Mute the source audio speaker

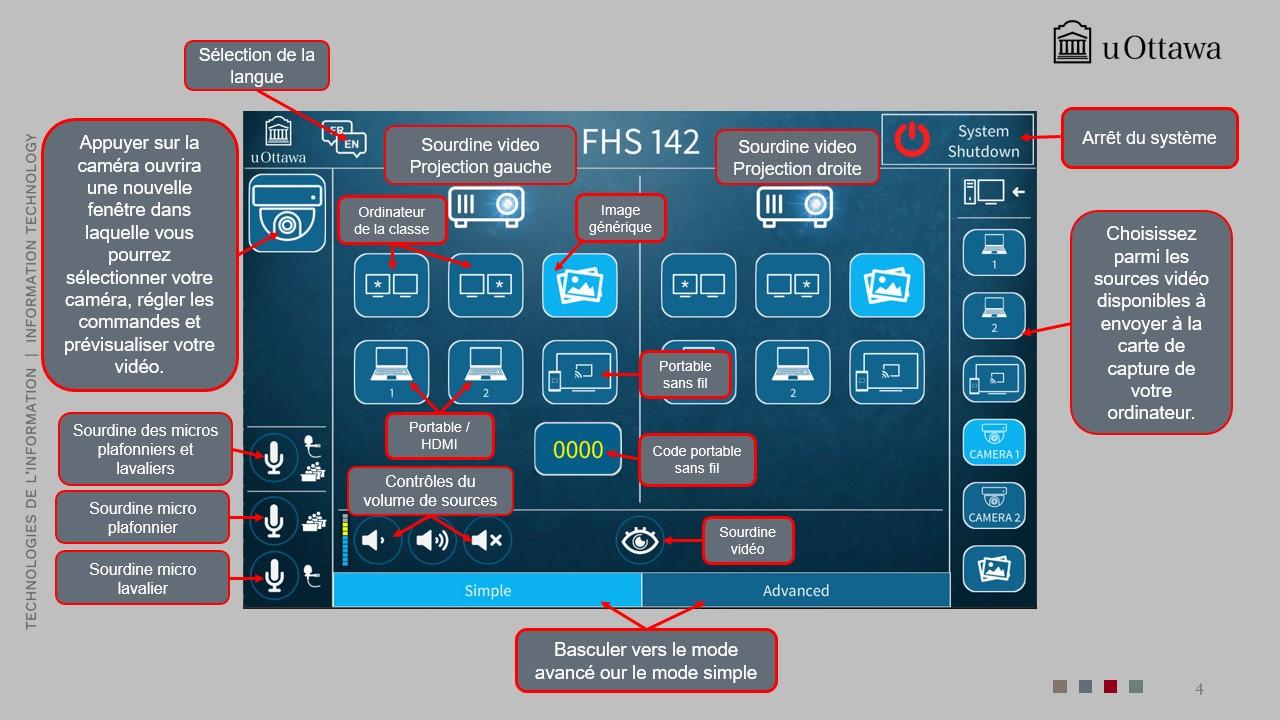(x=488, y=541)
